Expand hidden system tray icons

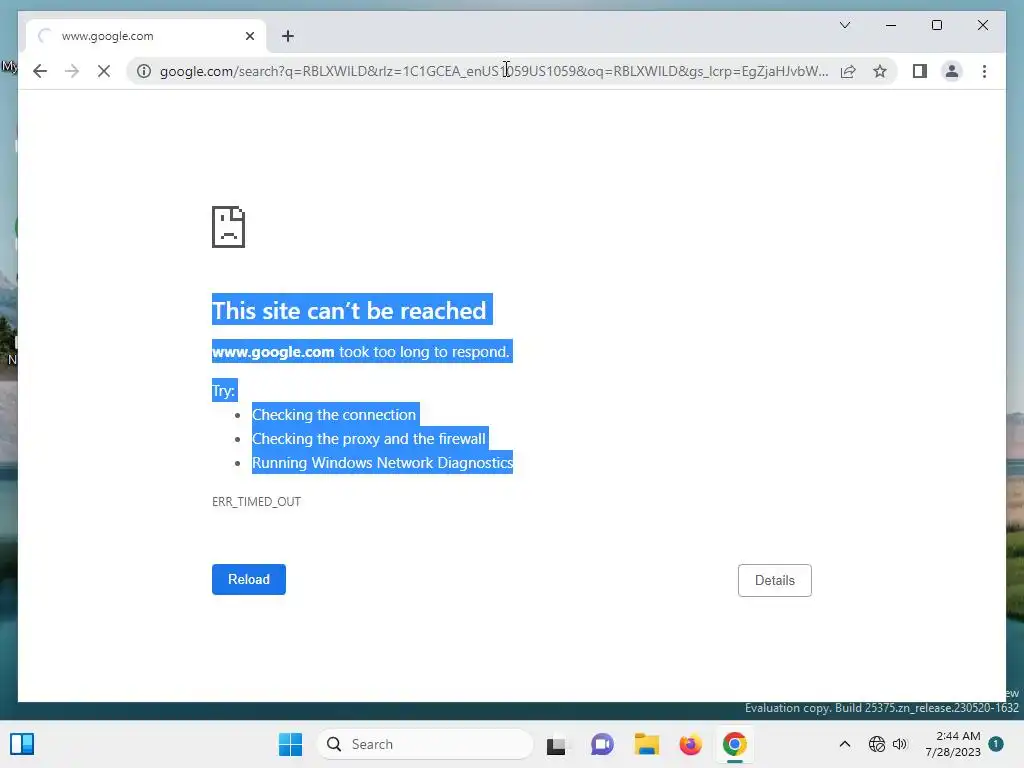844,744
